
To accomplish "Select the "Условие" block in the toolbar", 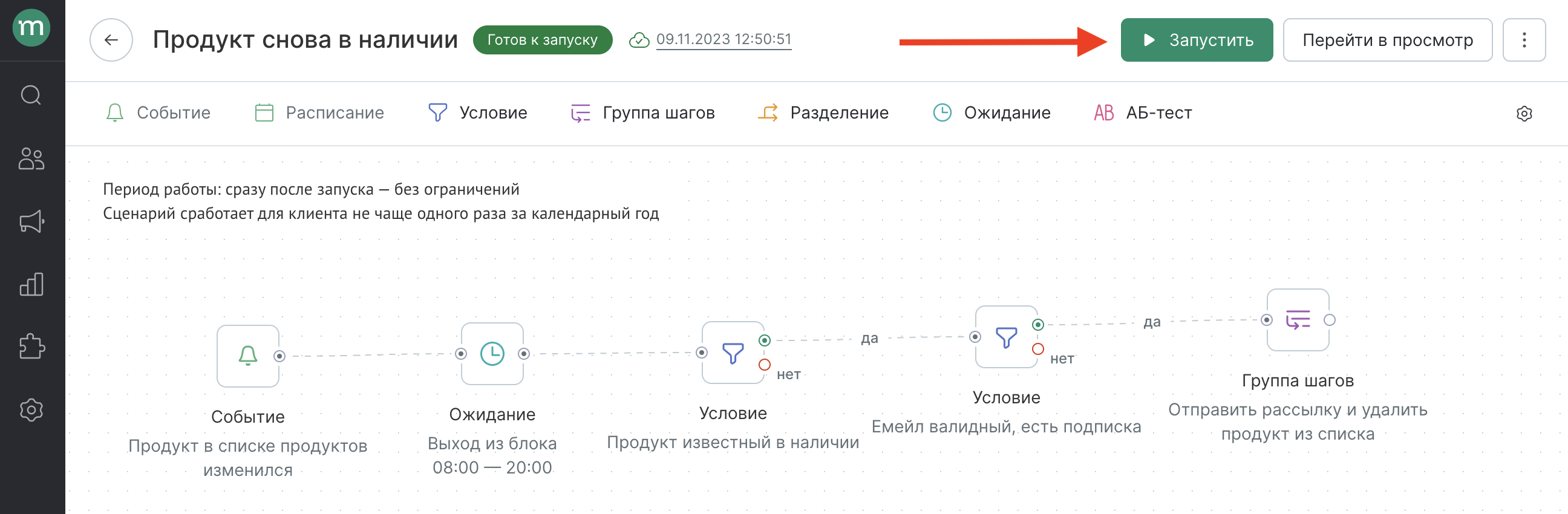I will [x=478, y=113].
